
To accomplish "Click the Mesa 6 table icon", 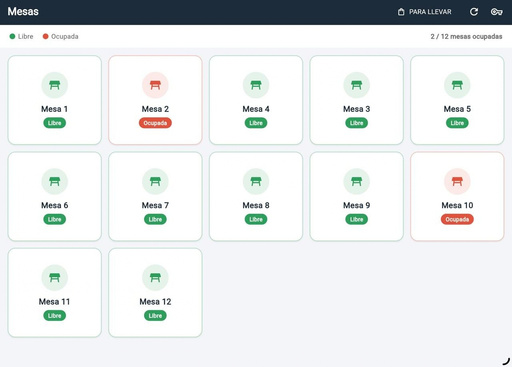I will pos(55,182).
